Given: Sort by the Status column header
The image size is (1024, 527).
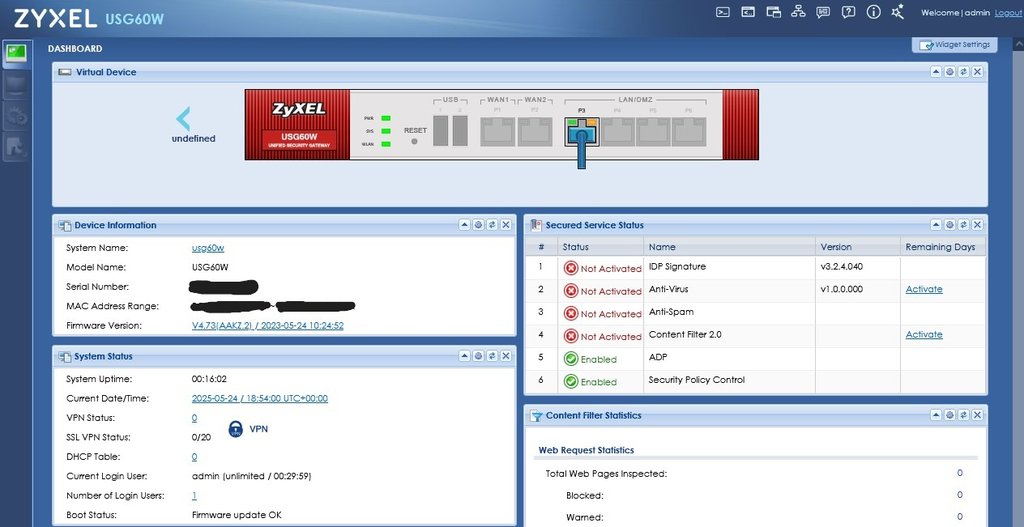Looking at the screenshot, I should (600, 247).
